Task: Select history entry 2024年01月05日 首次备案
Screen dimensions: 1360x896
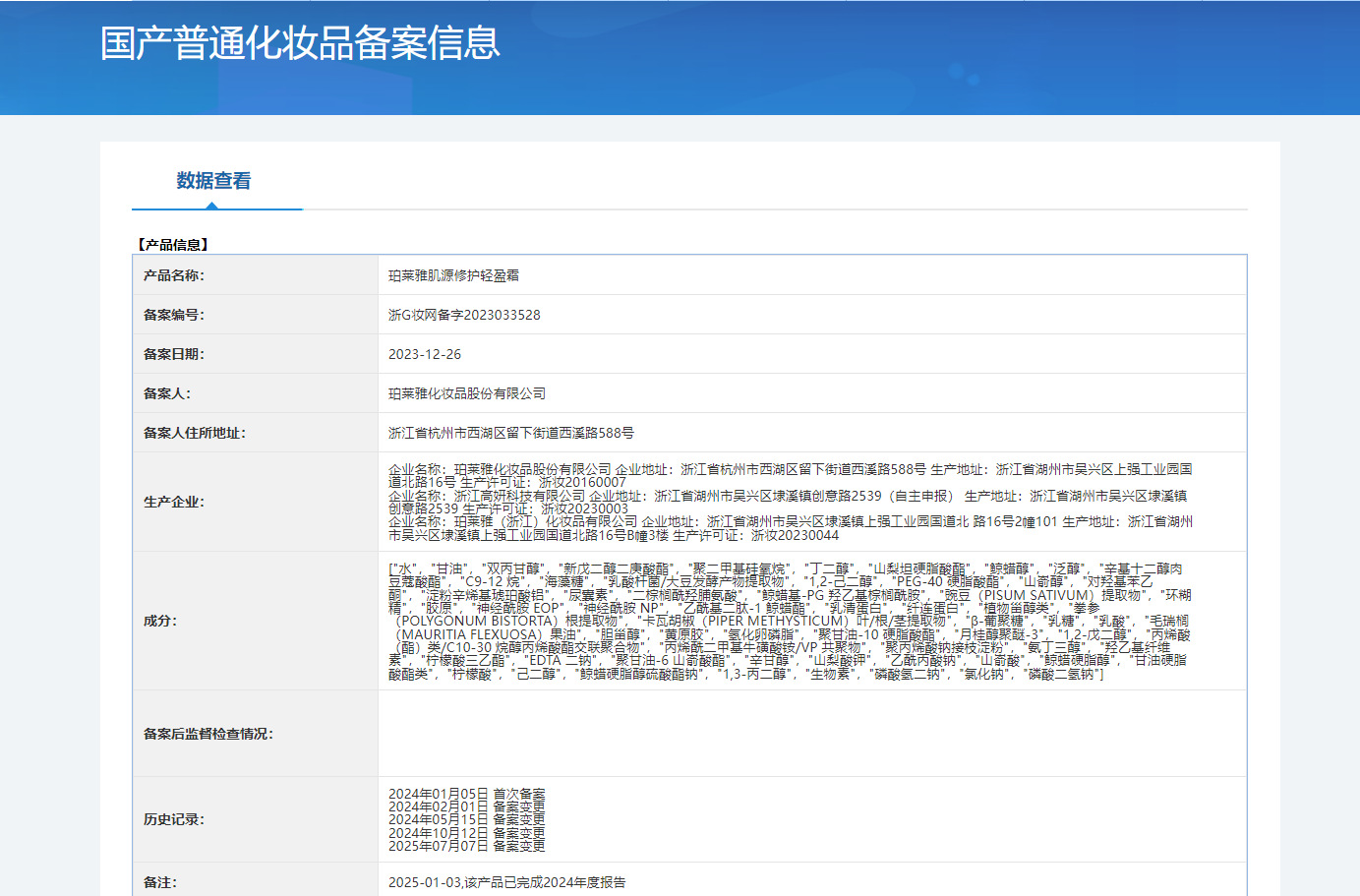Action: (466, 794)
